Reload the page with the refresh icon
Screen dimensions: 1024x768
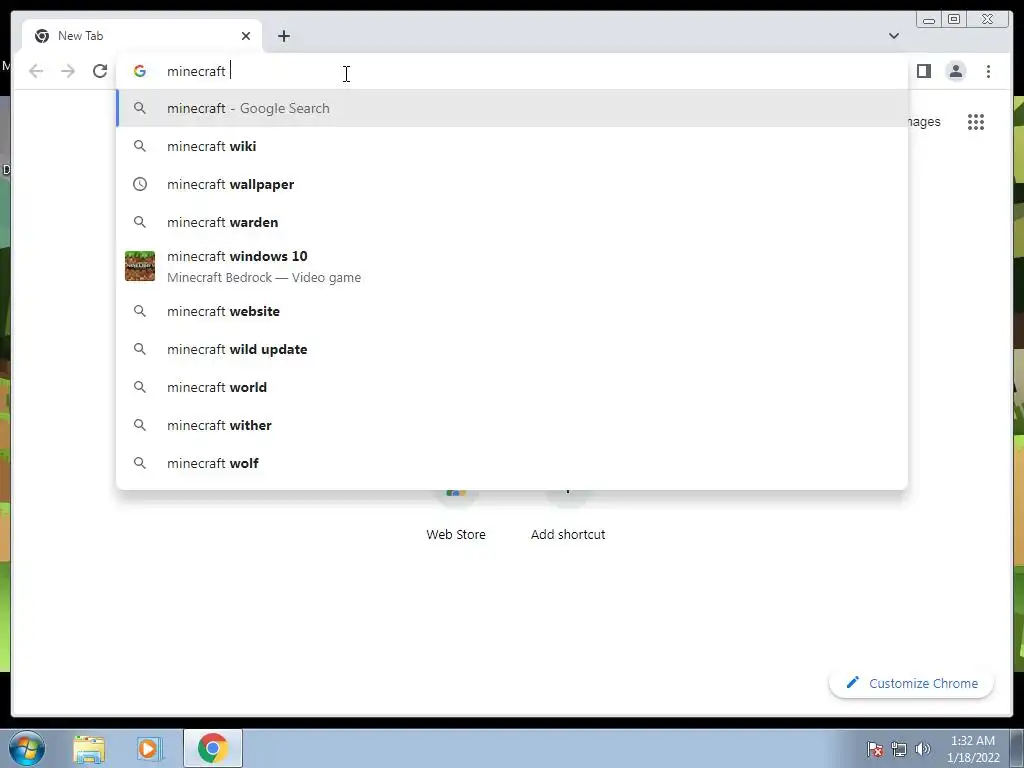100,71
